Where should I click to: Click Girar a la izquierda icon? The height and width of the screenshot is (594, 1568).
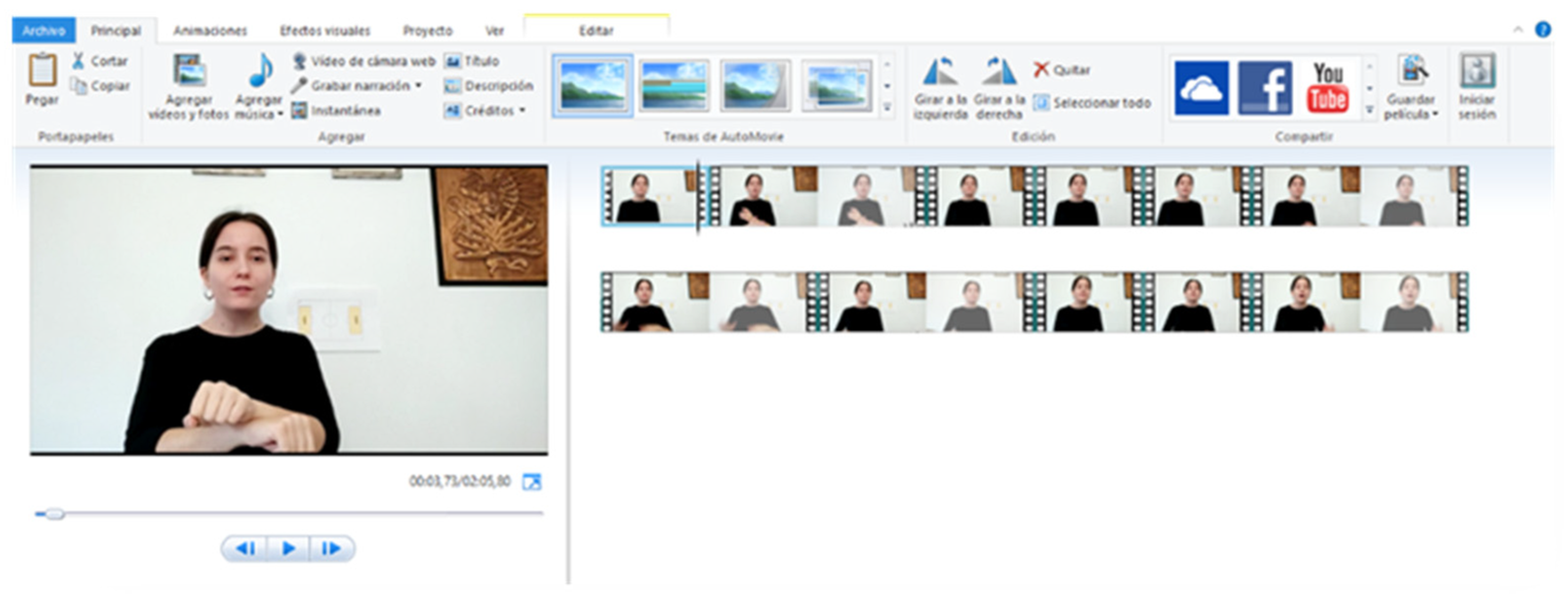click(941, 72)
